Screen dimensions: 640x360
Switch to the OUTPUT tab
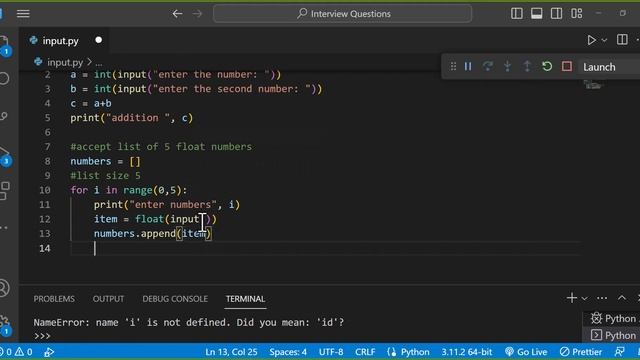[x=108, y=299]
